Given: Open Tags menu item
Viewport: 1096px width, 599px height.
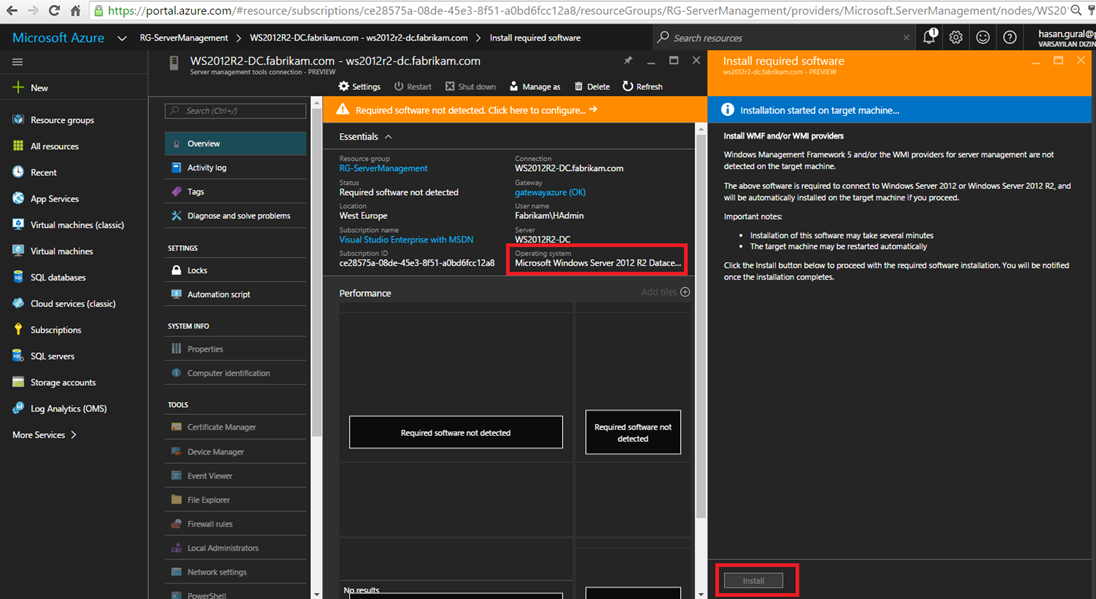Looking at the screenshot, I should 236,192.
